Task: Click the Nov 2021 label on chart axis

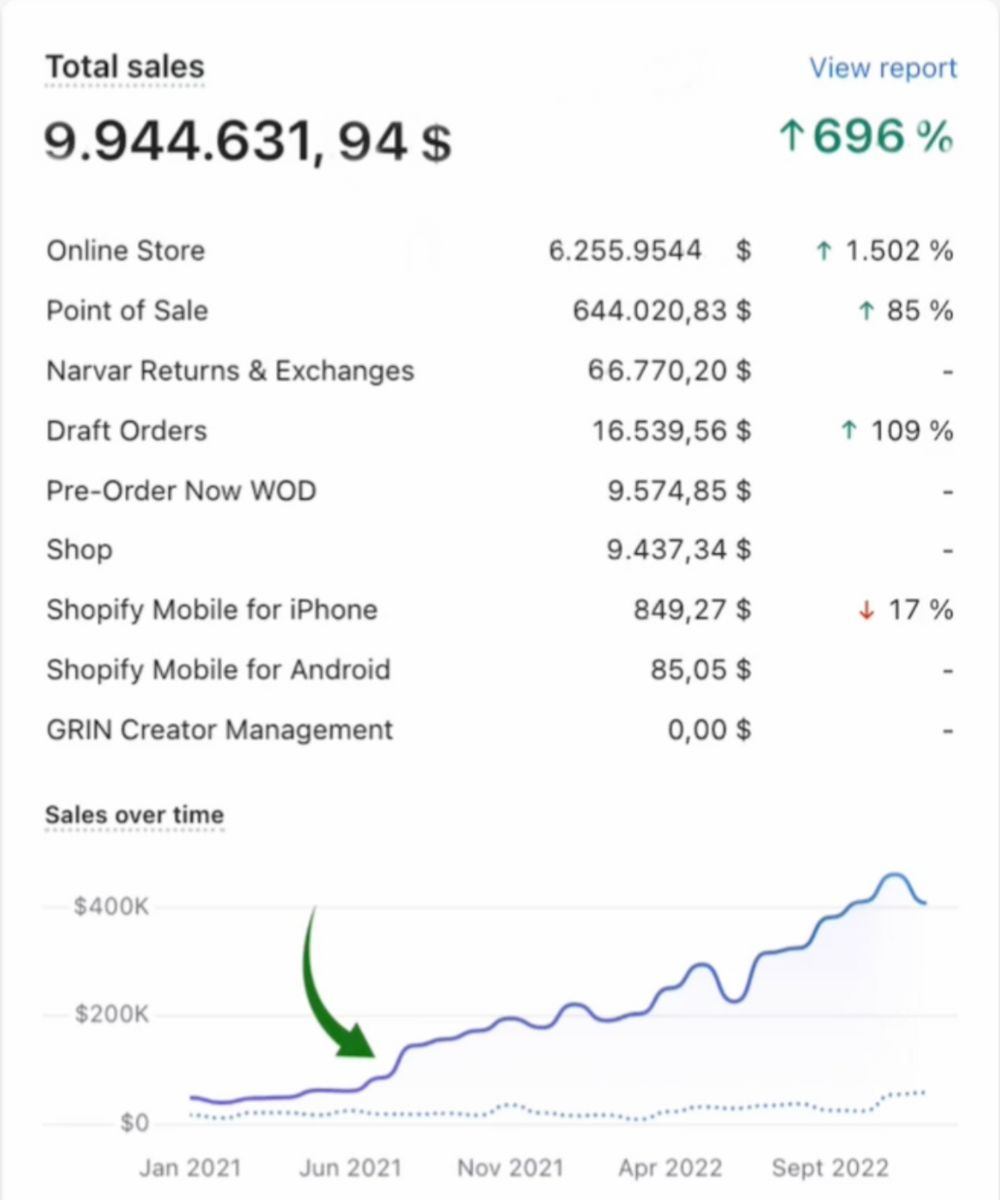Action: pyautogui.click(x=510, y=1167)
